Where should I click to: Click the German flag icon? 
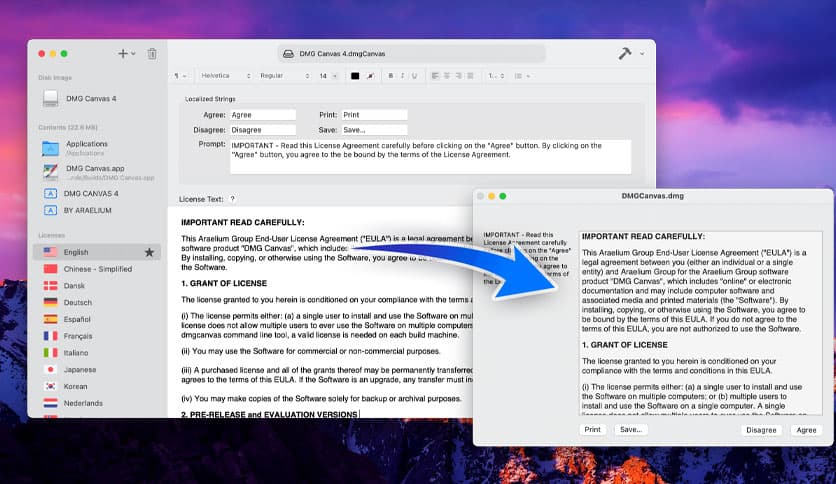click(50, 303)
